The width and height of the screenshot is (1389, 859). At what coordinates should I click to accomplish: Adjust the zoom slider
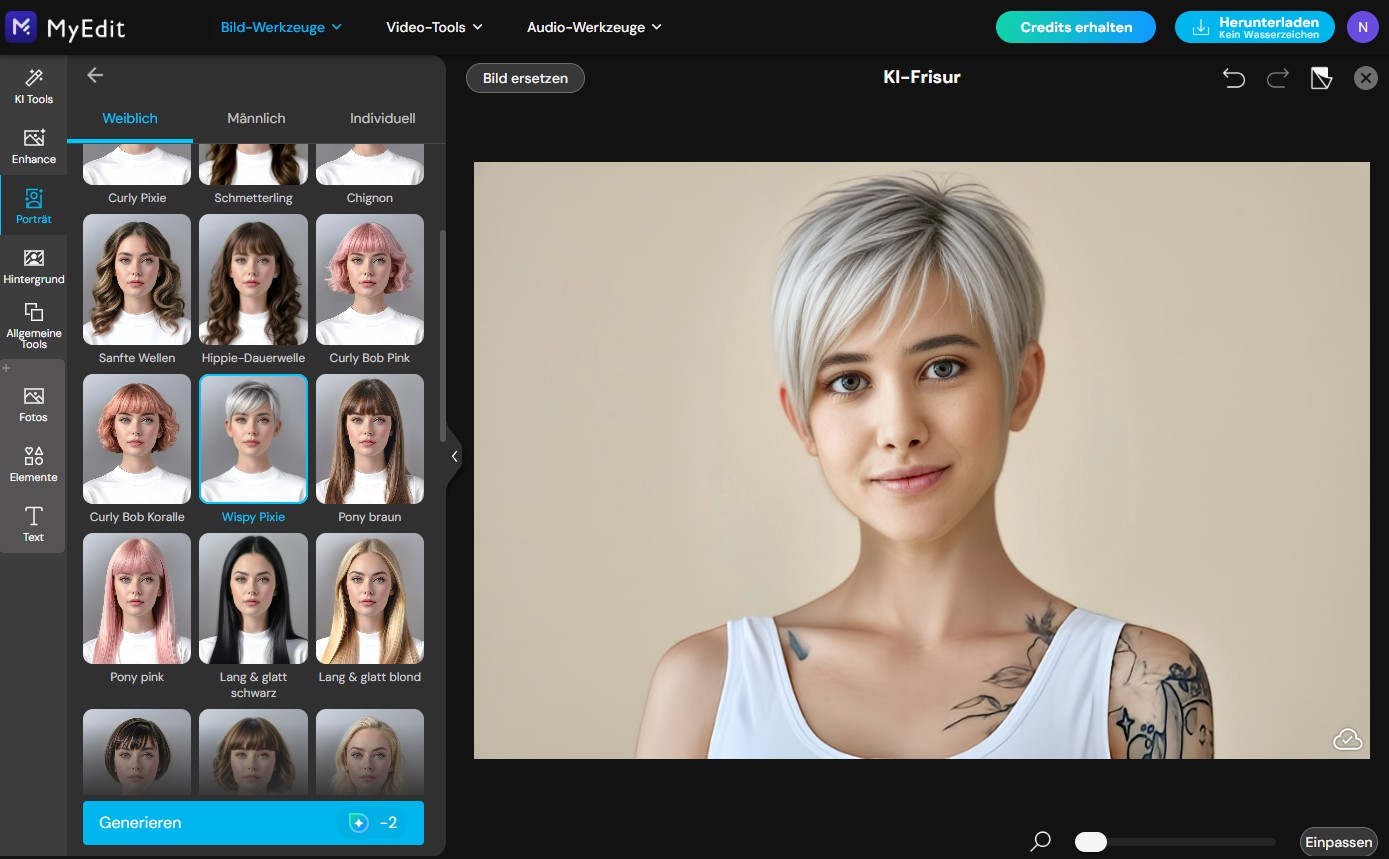1090,841
